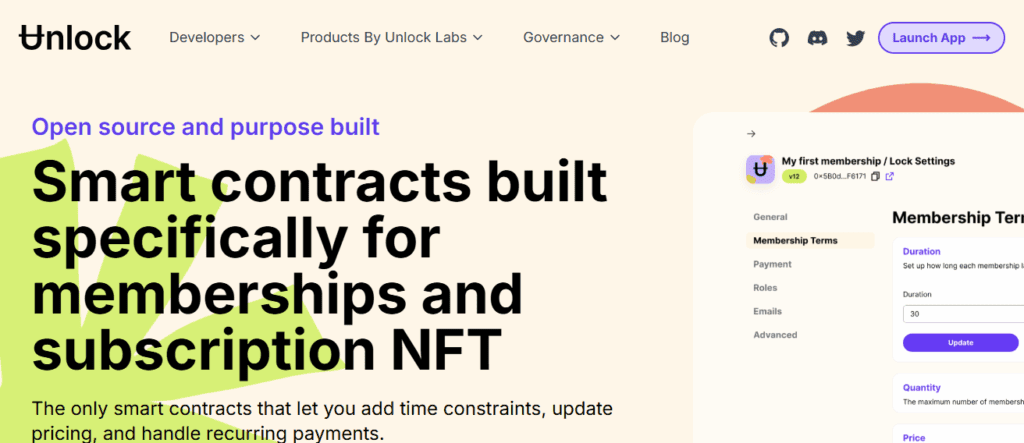Expand the Products By Unlock Labs menu
The image size is (1024, 443).
click(391, 38)
